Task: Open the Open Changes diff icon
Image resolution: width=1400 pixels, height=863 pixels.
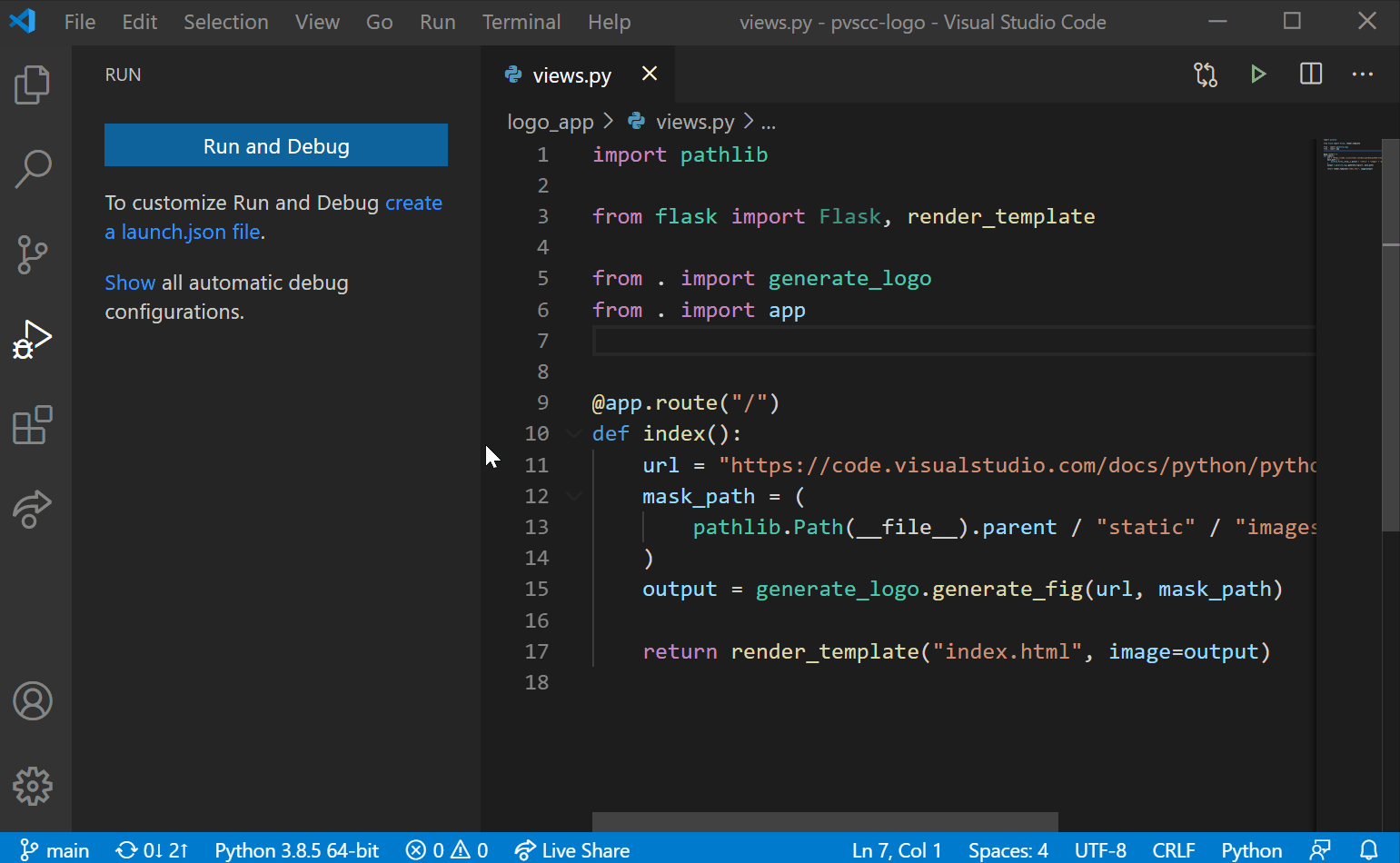Action: [1206, 74]
